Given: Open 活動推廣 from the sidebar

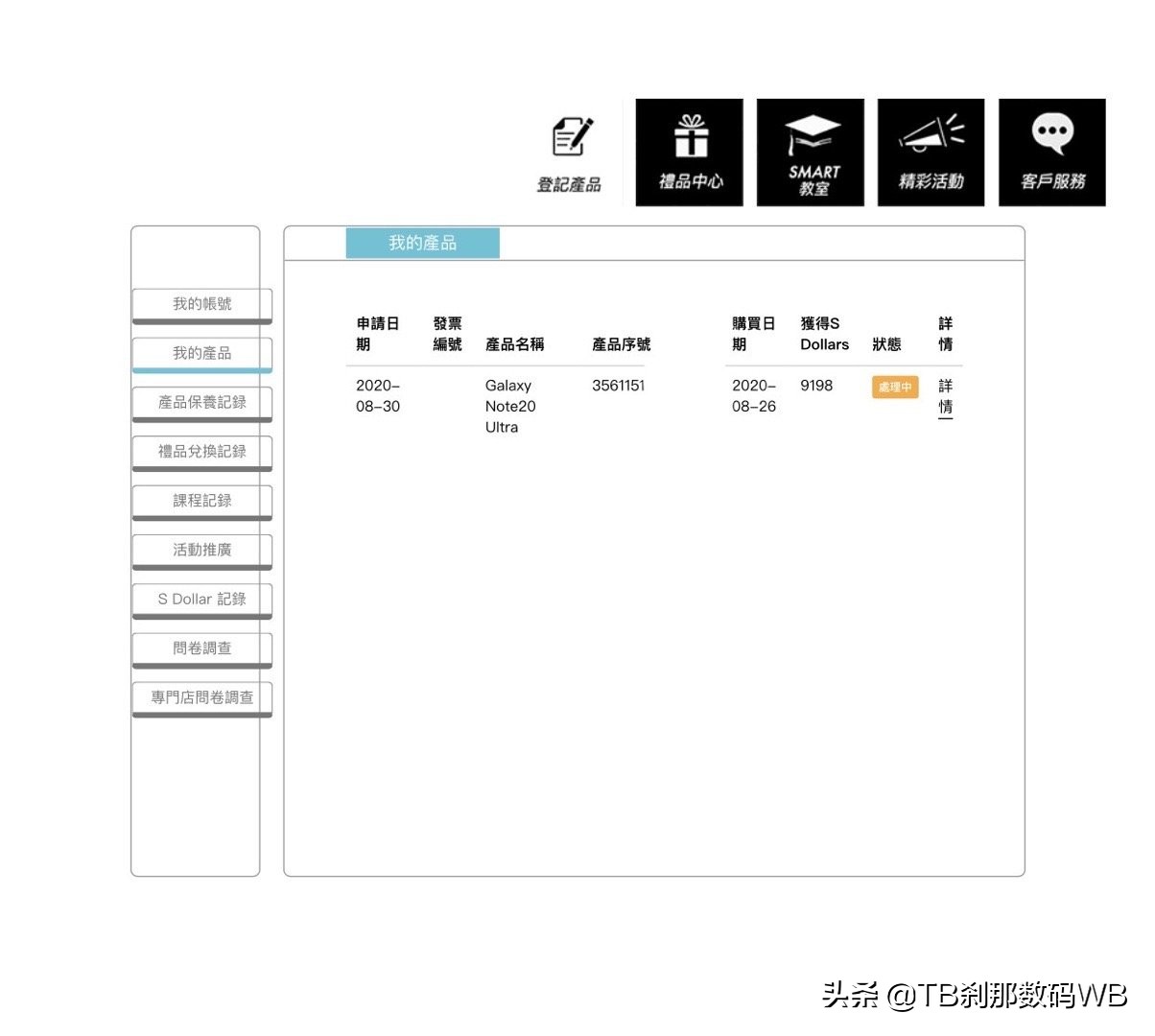Looking at the screenshot, I should click(200, 550).
